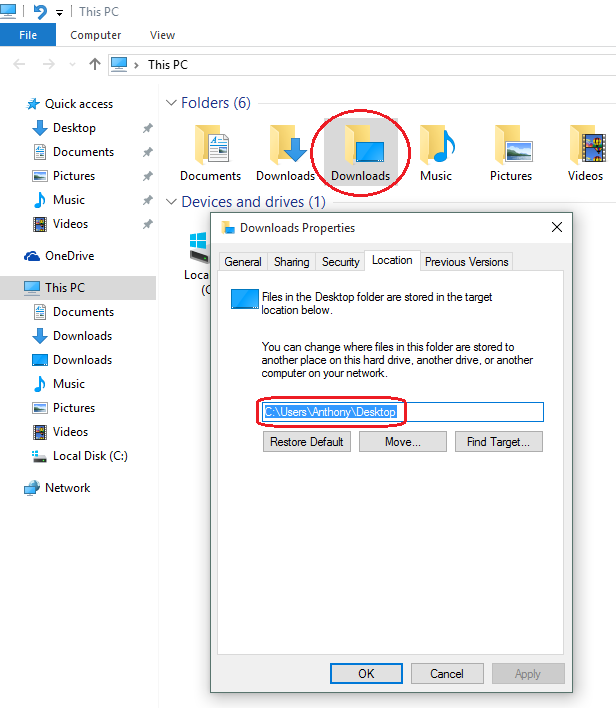
Task: Expand the address bar chevron before This PC
Action: click(x=136, y=65)
